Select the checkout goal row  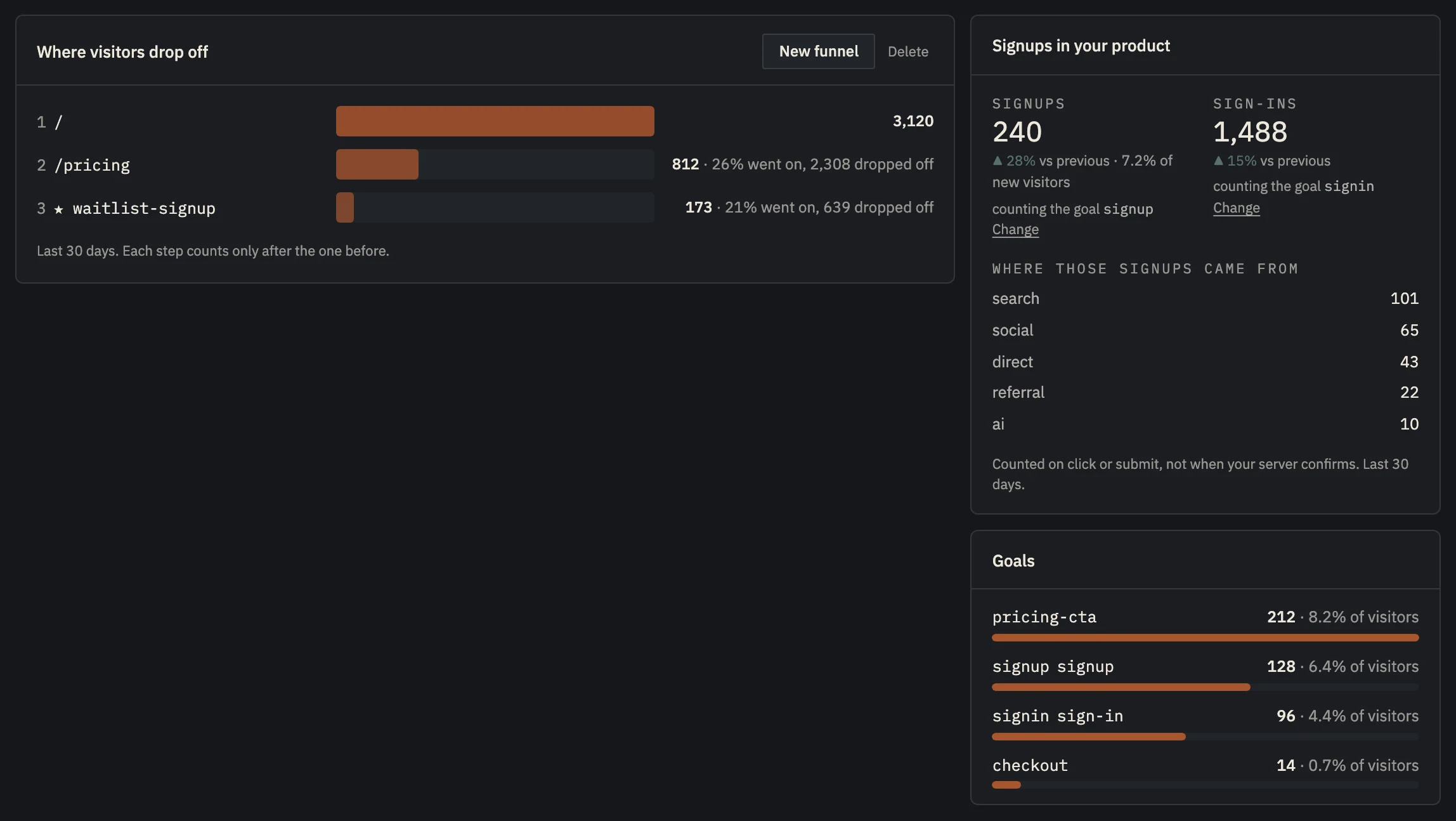click(1205, 773)
